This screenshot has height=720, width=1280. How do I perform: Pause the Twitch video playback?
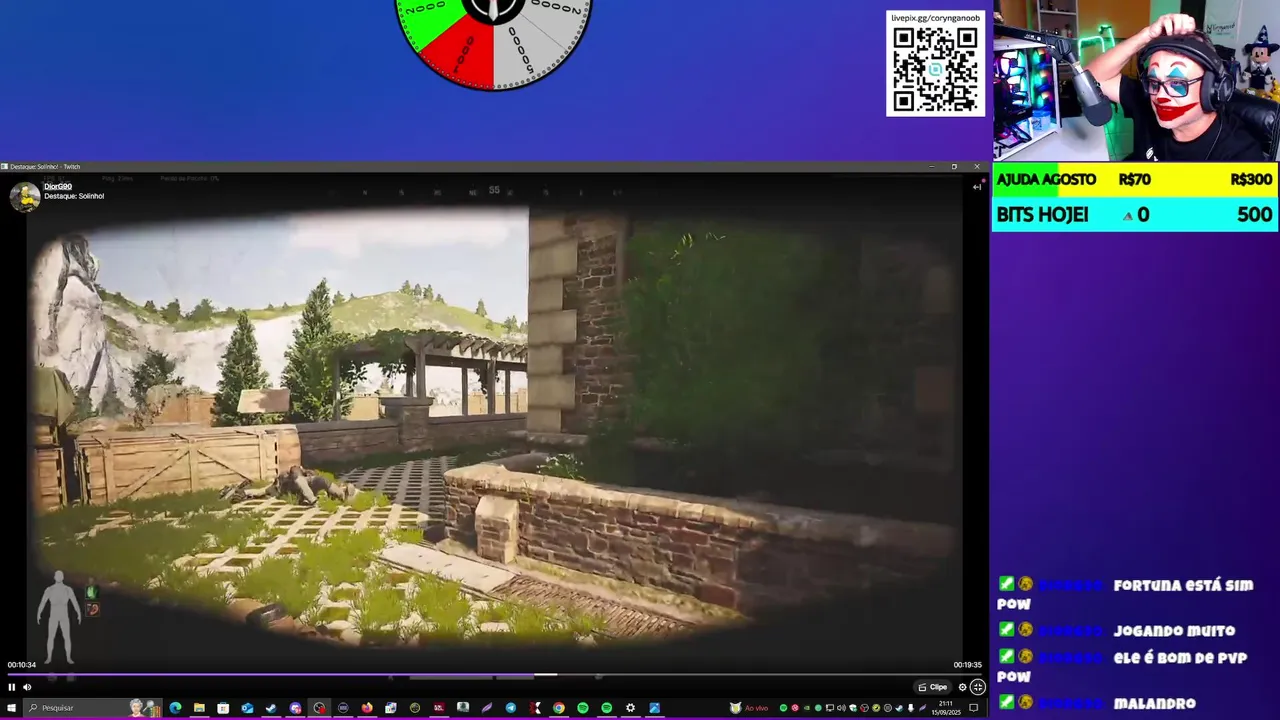click(12, 687)
